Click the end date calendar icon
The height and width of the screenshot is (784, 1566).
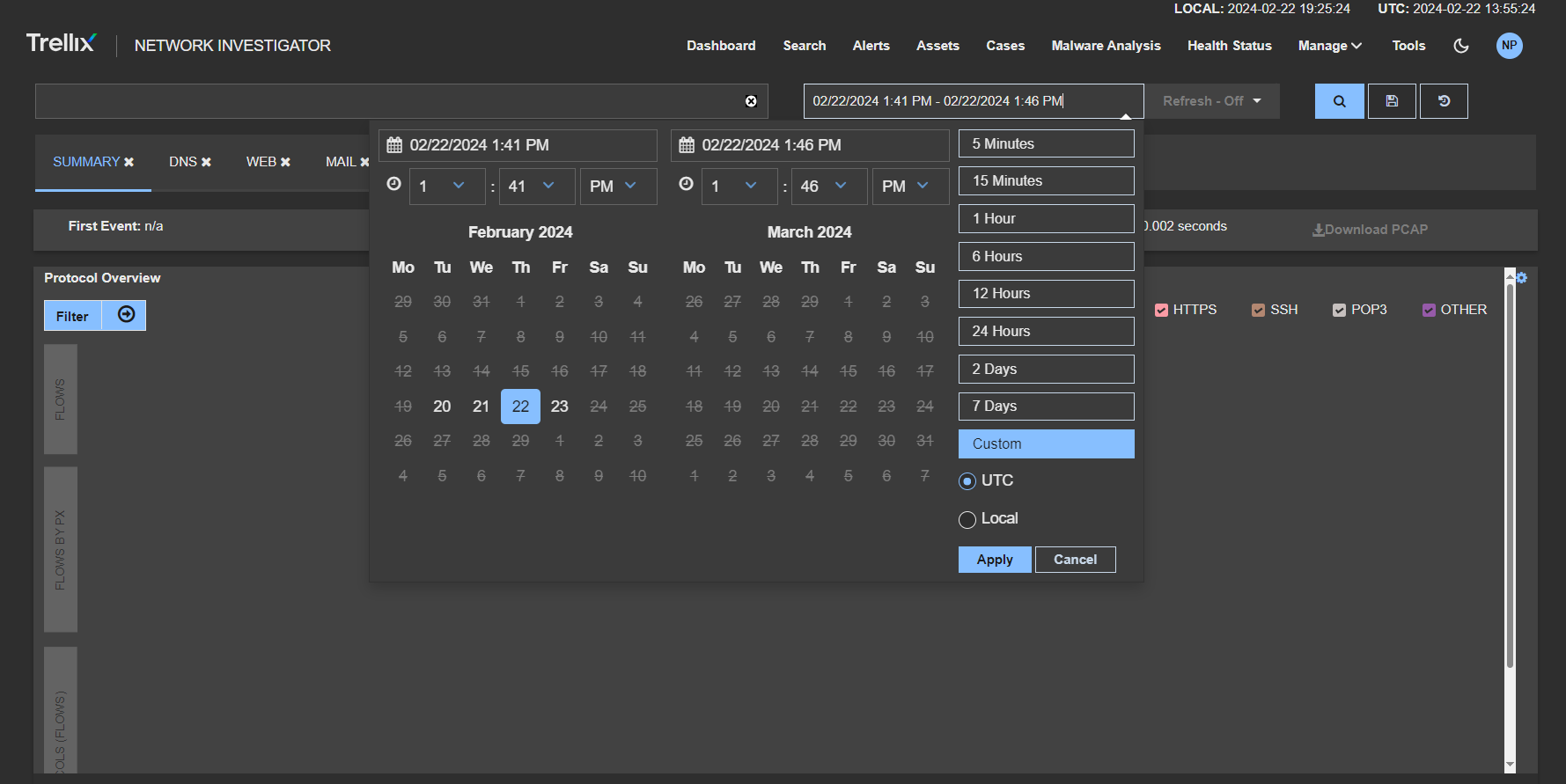coord(687,145)
